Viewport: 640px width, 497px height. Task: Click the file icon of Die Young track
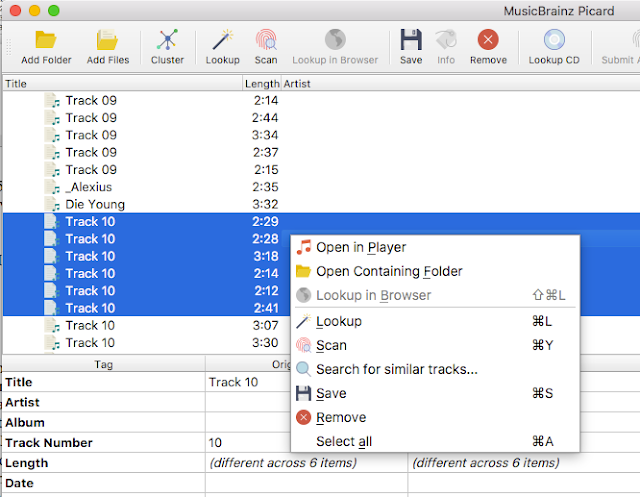click(52, 204)
